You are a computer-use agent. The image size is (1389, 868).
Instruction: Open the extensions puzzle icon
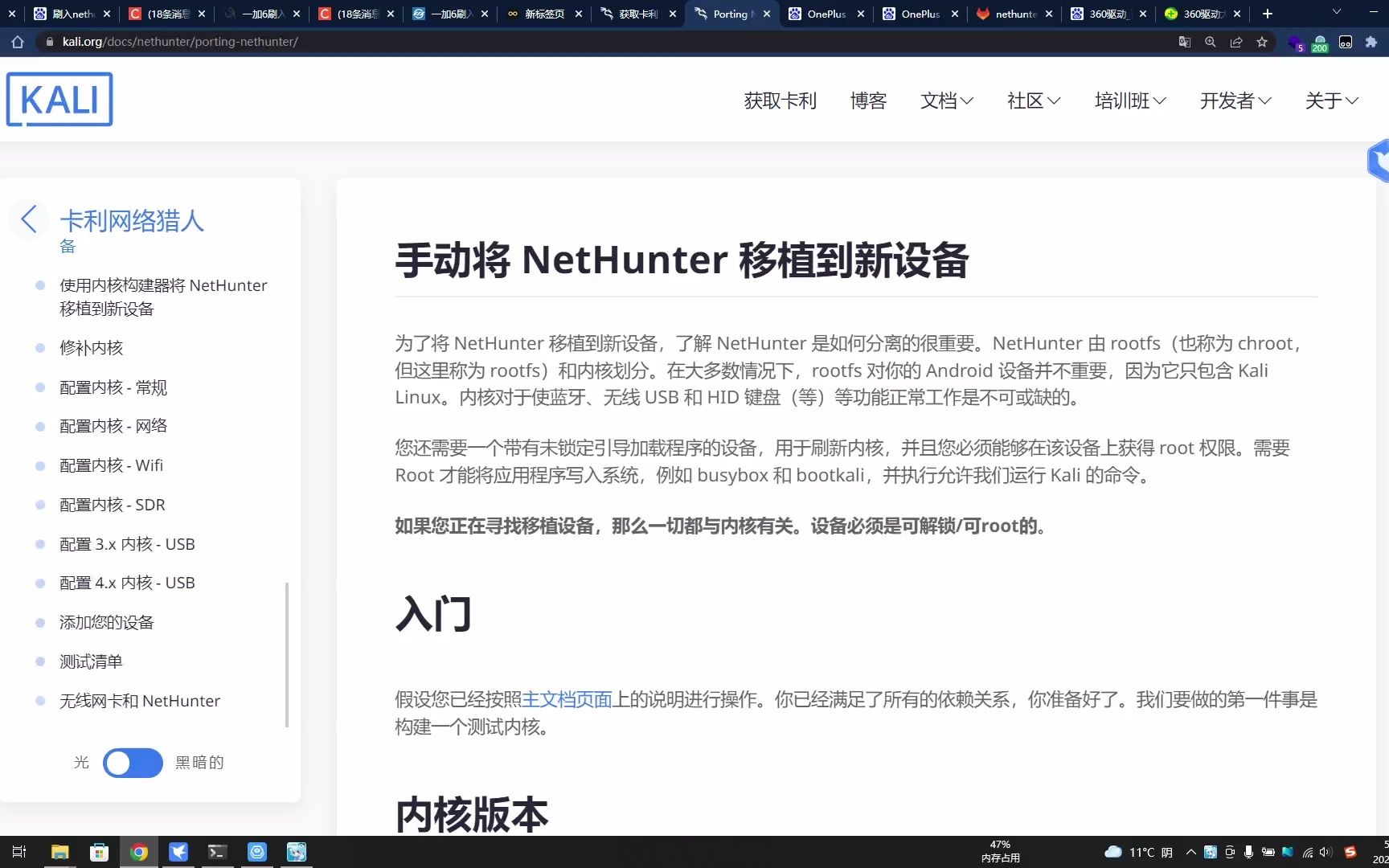click(x=1371, y=42)
